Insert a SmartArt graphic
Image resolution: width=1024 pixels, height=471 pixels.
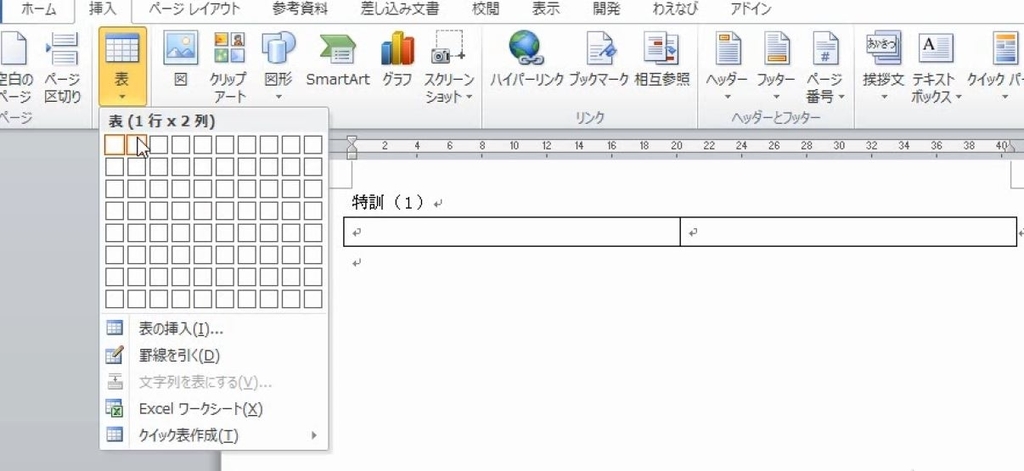(x=338, y=60)
